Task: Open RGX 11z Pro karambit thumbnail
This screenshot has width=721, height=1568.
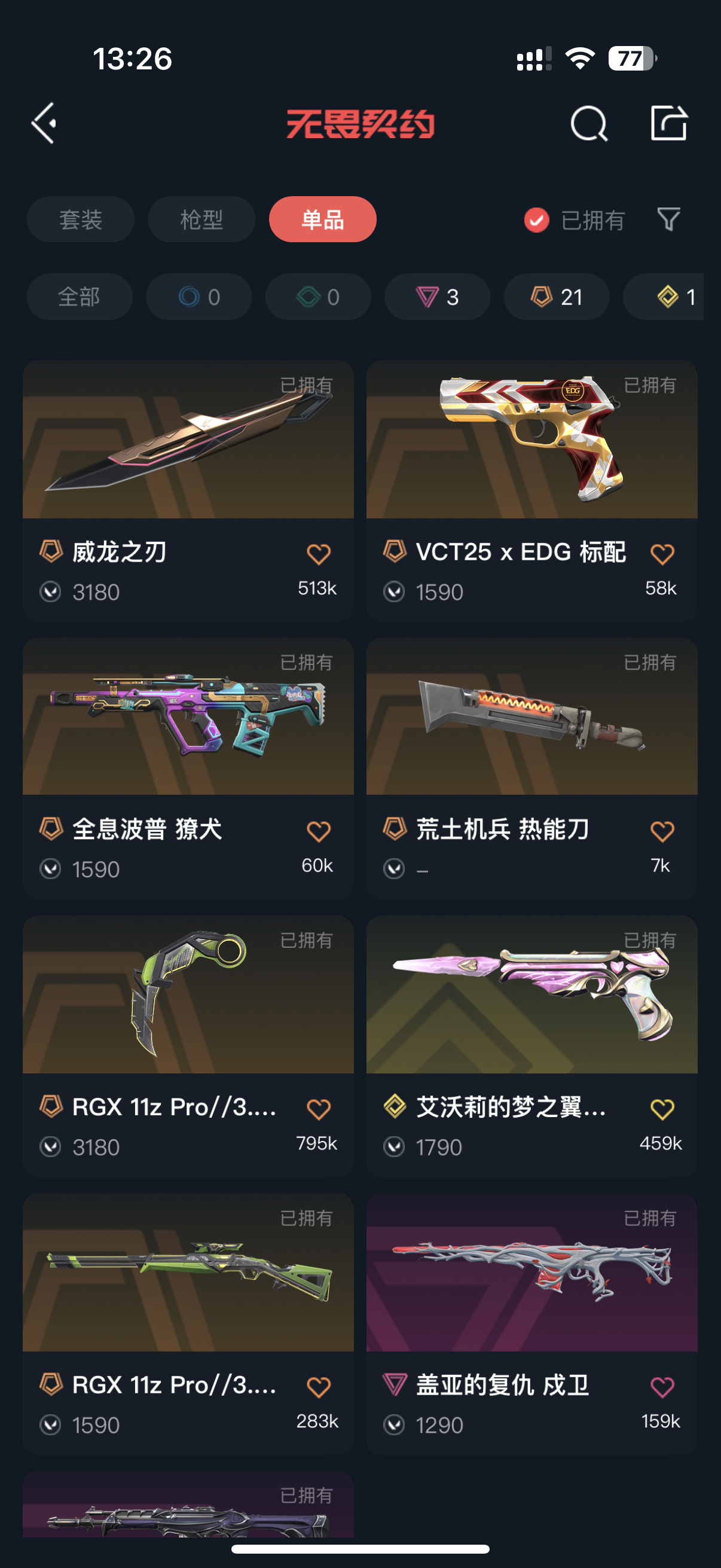Action: click(x=188, y=995)
